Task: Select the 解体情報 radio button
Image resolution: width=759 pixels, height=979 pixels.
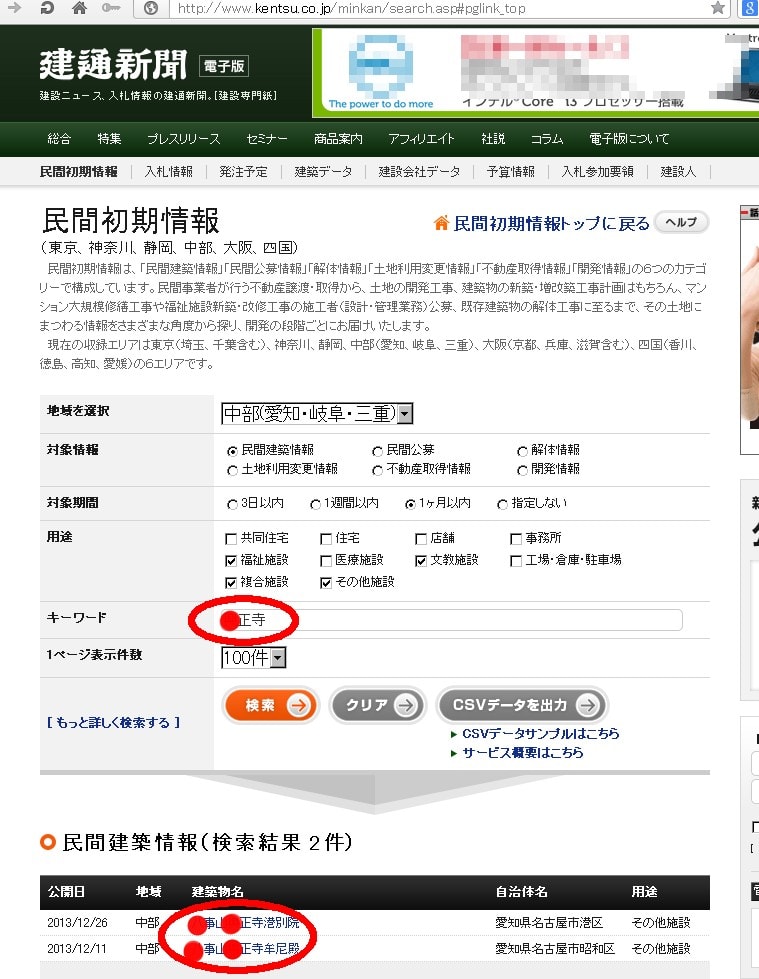Action: coord(523,451)
